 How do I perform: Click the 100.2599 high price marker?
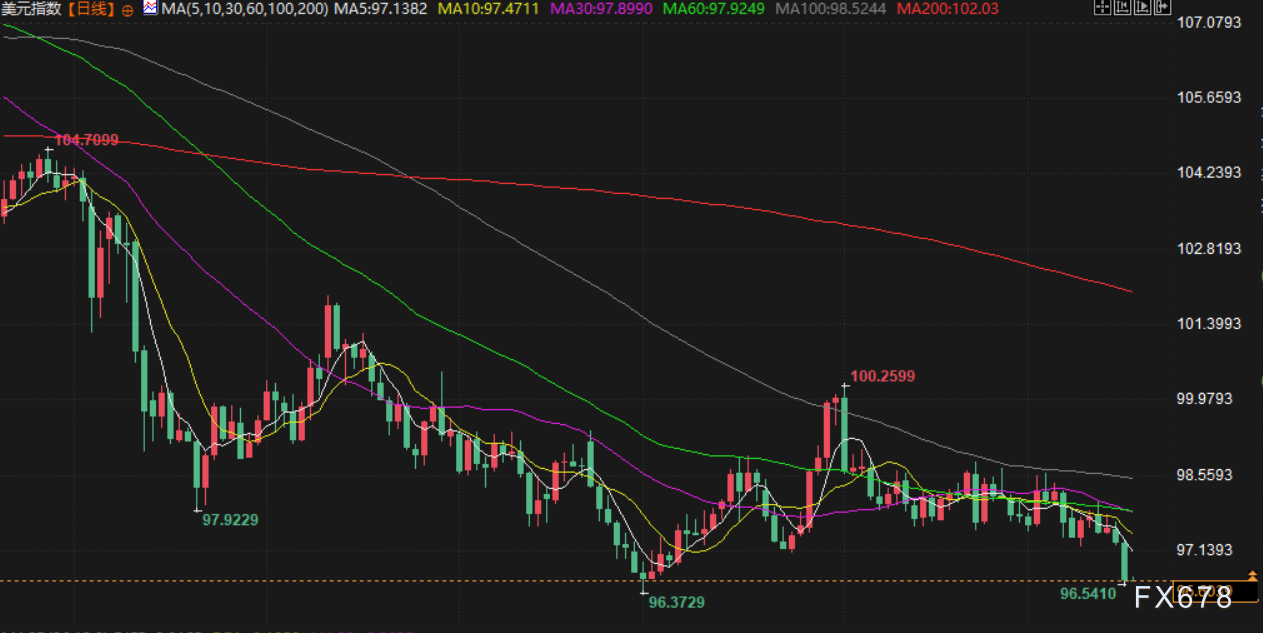[882, 377]
